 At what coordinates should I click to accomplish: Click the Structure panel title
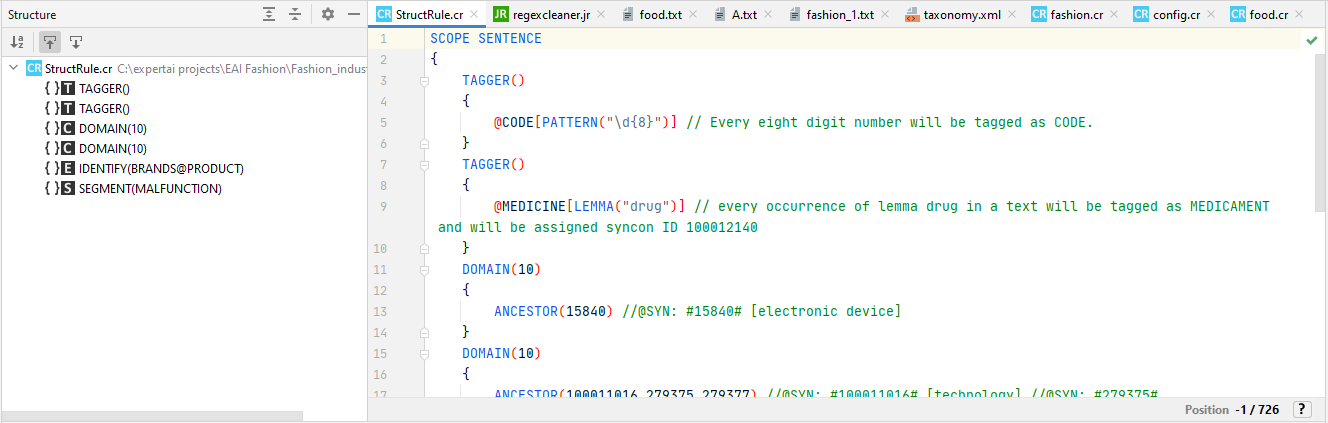point(32,14)
